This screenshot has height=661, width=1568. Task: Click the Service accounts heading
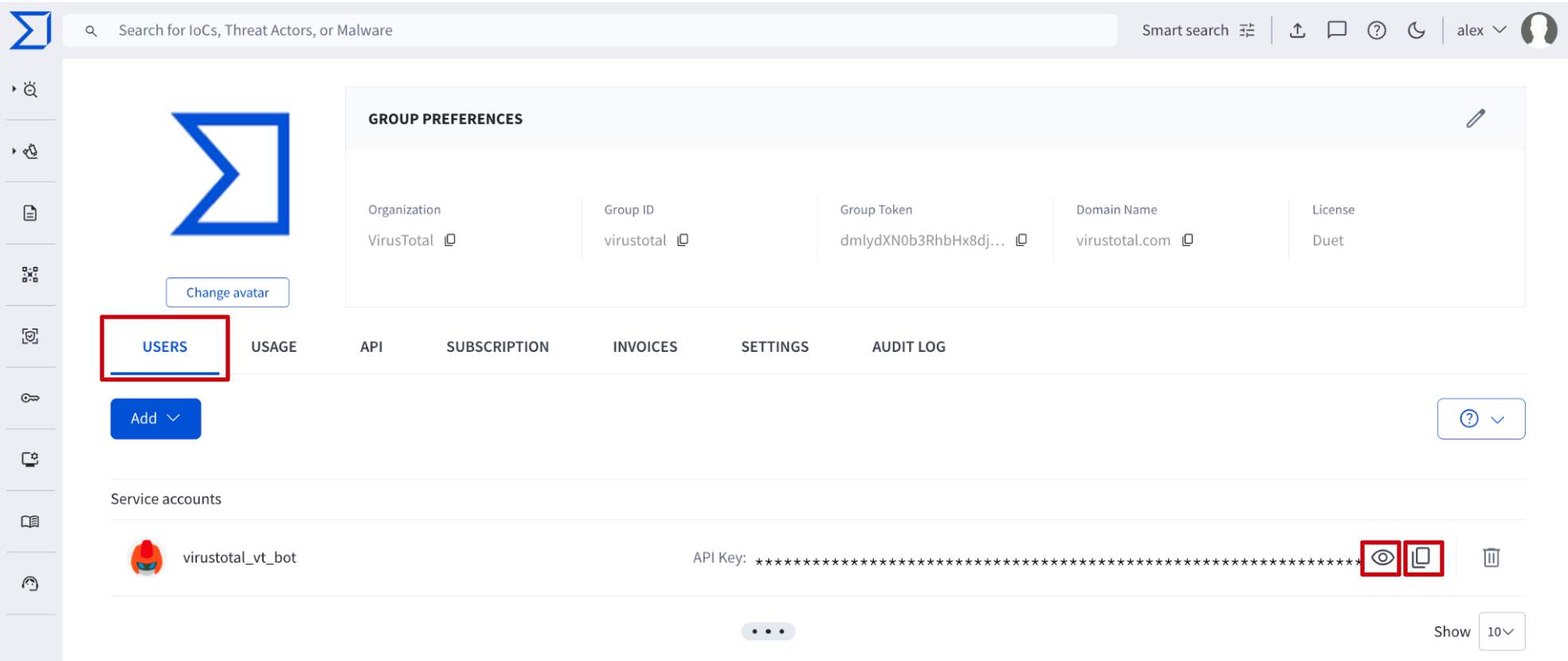point(166,499)
